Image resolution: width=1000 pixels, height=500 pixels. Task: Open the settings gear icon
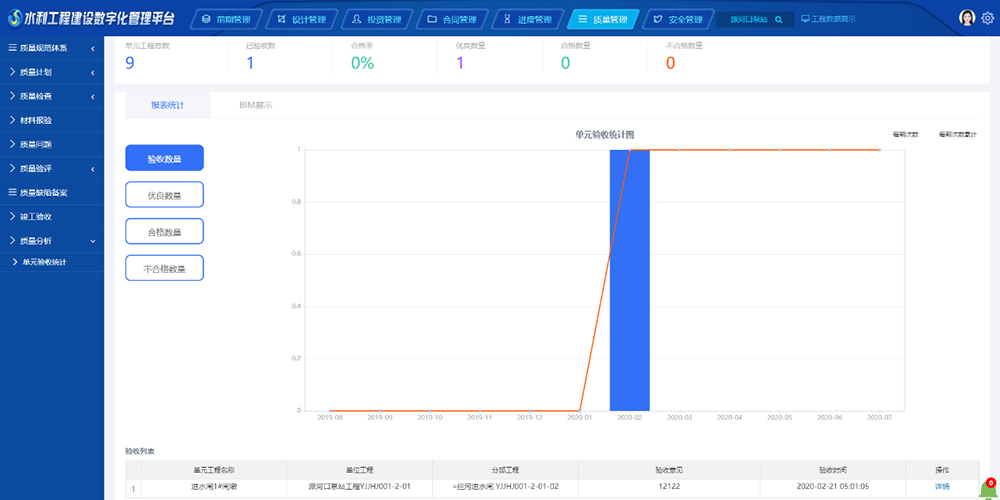click(x=988, y=18)
